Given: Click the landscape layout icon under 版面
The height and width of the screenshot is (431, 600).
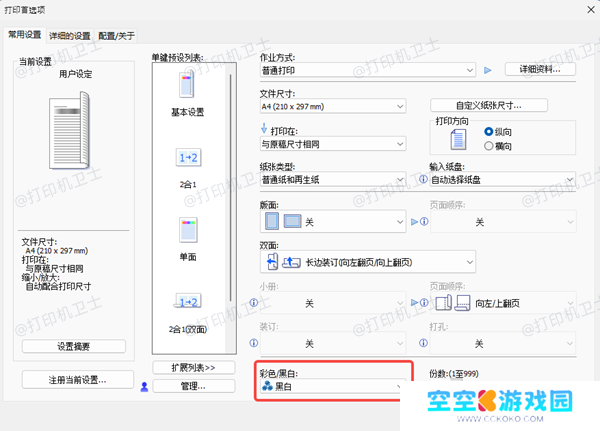Looking at the screenshot, I should point(292,221).
